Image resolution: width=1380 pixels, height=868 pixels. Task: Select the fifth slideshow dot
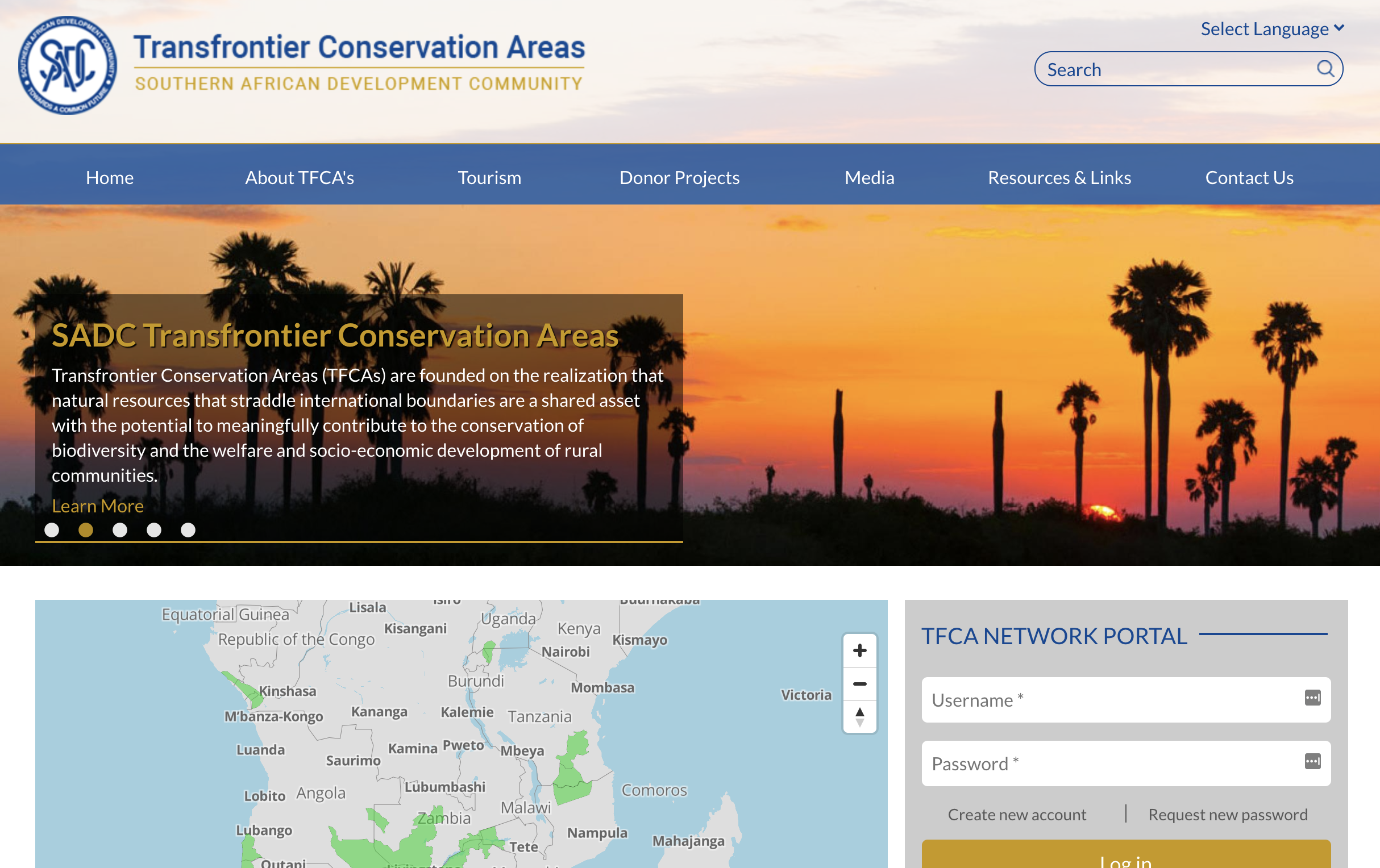[188, 530]
